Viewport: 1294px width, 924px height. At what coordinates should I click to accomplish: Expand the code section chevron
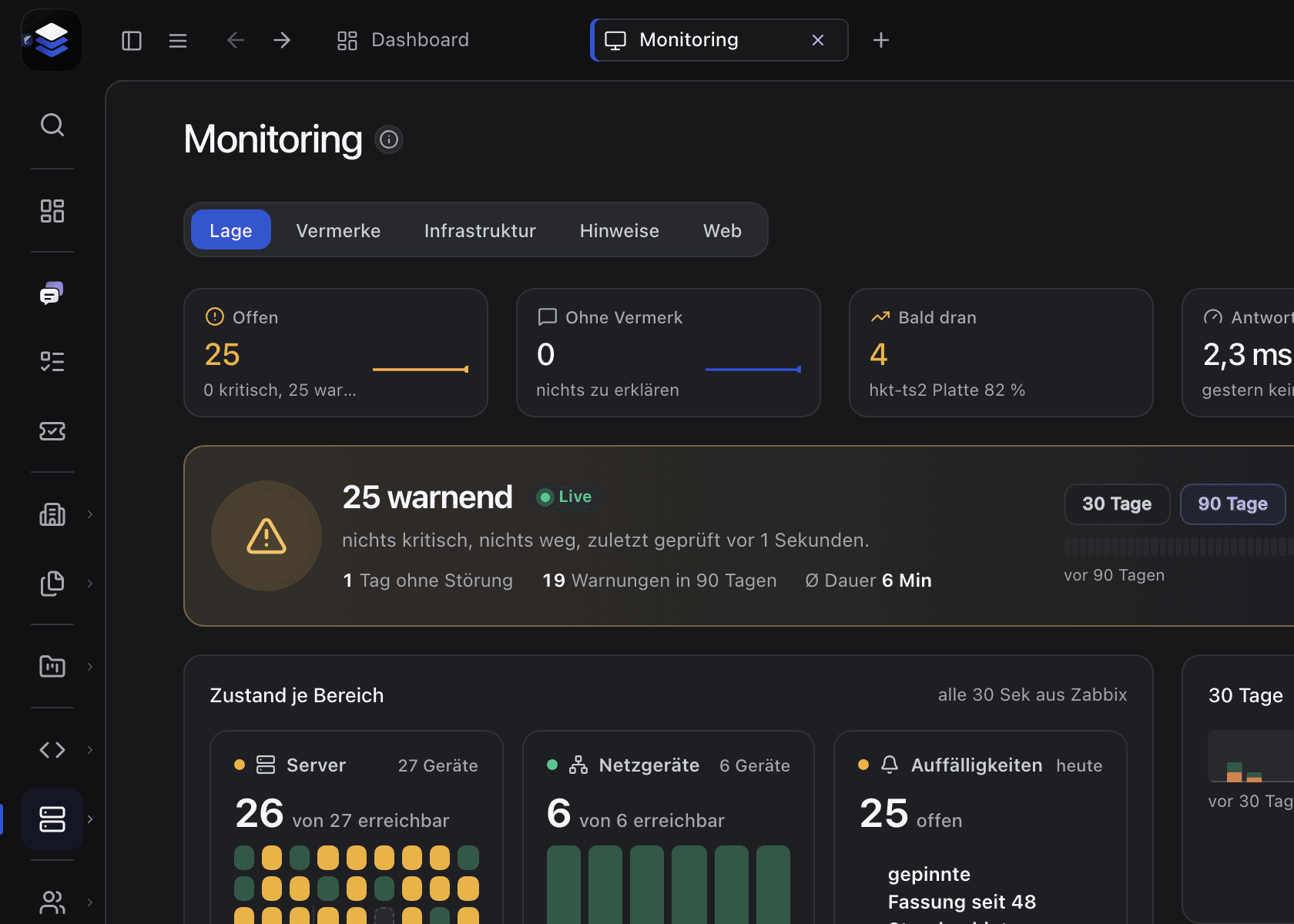pos(90,750)
